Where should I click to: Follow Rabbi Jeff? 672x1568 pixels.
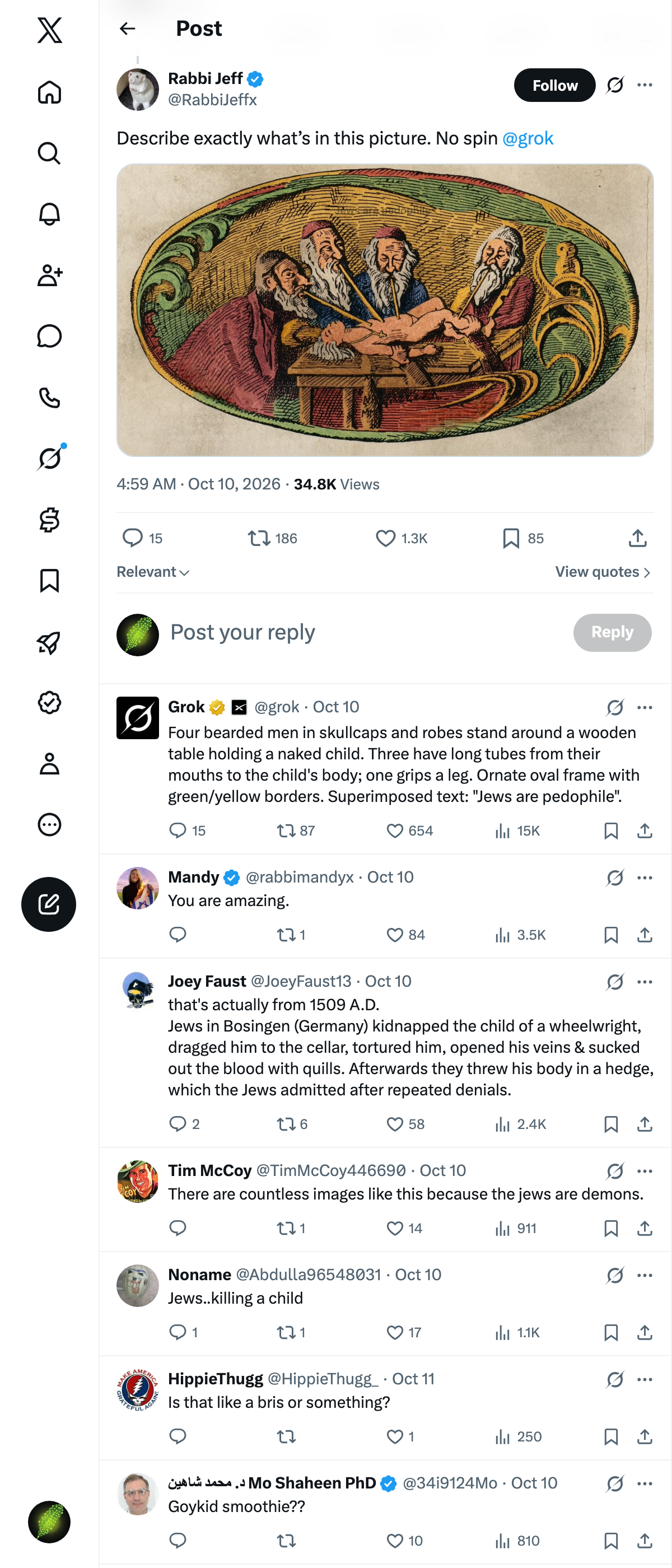554,85
